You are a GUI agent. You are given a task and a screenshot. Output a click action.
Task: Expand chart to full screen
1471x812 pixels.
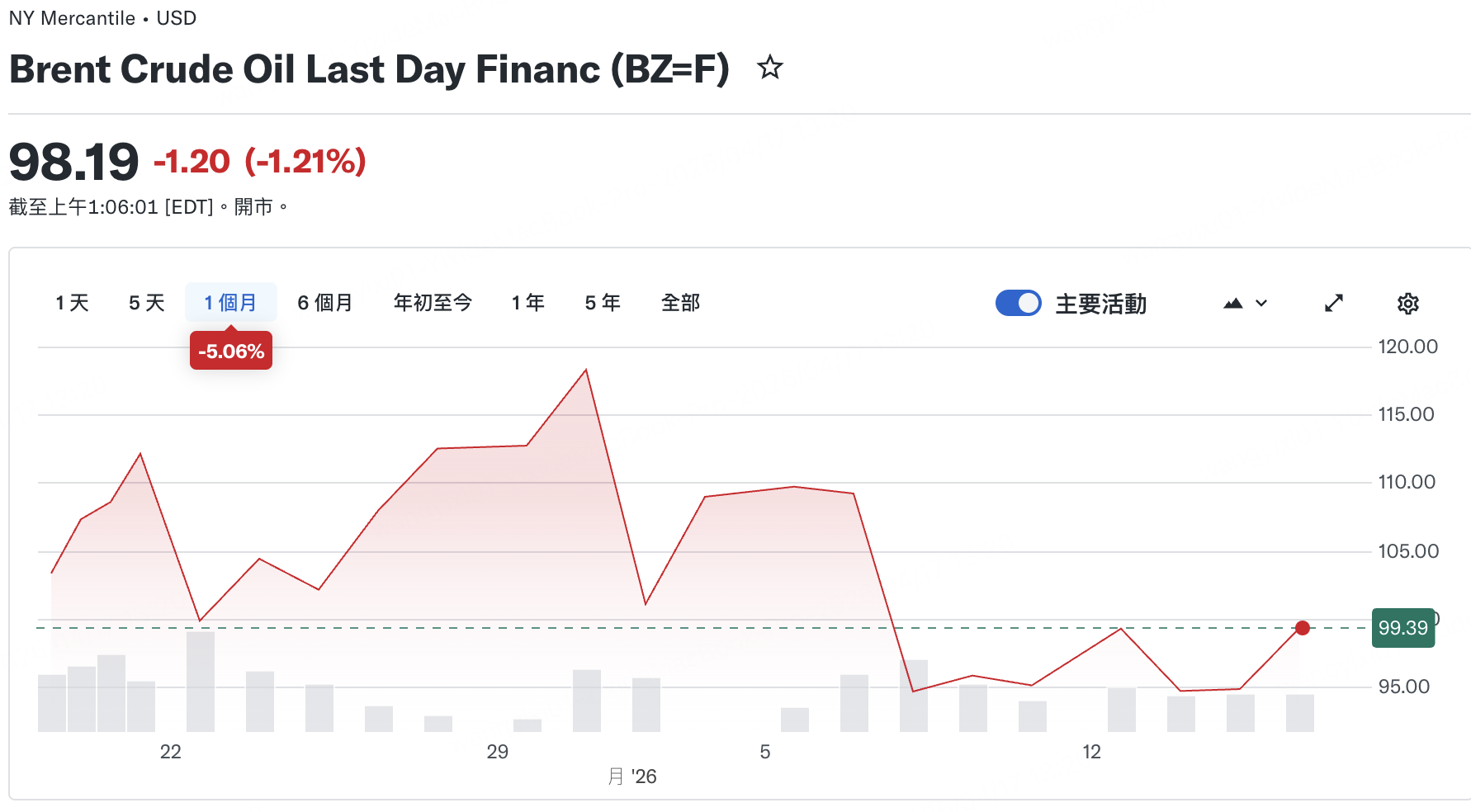1333,304
